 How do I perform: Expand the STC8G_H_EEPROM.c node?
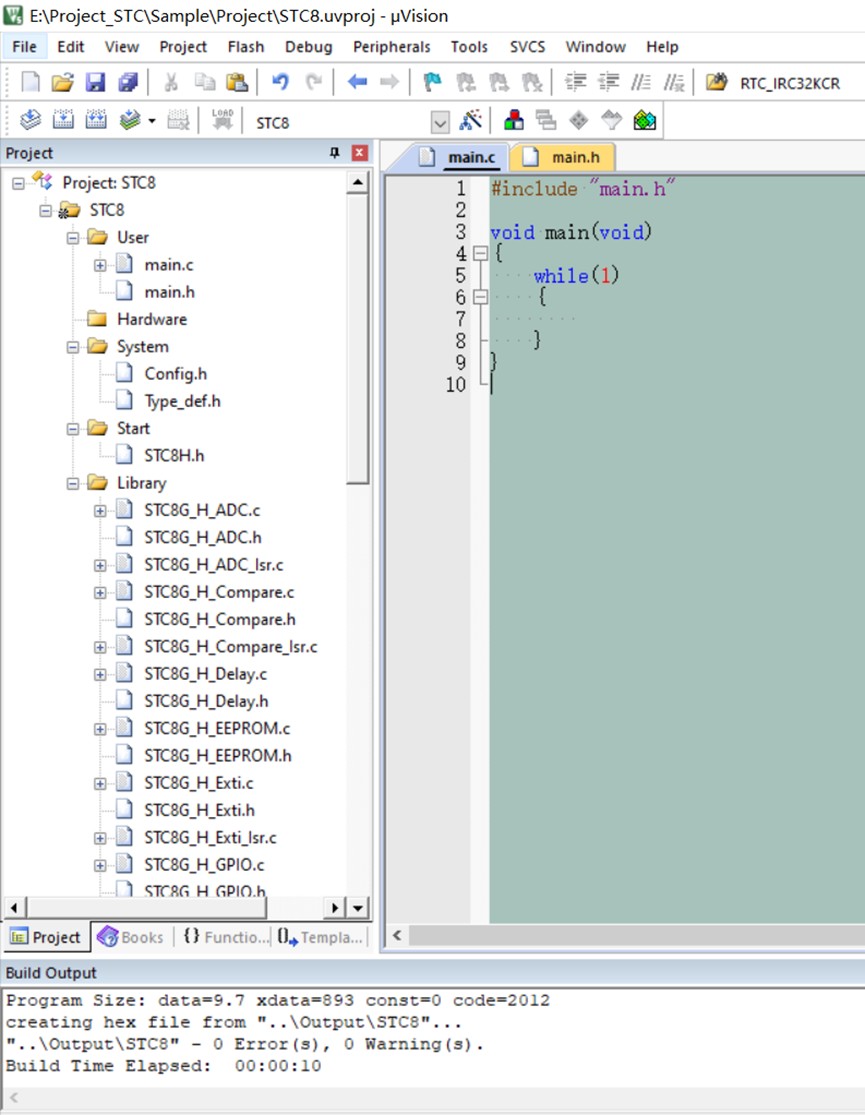click(x=100, y=729)
